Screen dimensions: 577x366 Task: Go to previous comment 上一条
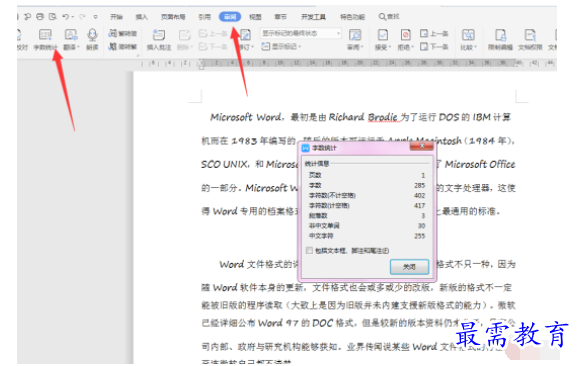(x=213, y=33)
